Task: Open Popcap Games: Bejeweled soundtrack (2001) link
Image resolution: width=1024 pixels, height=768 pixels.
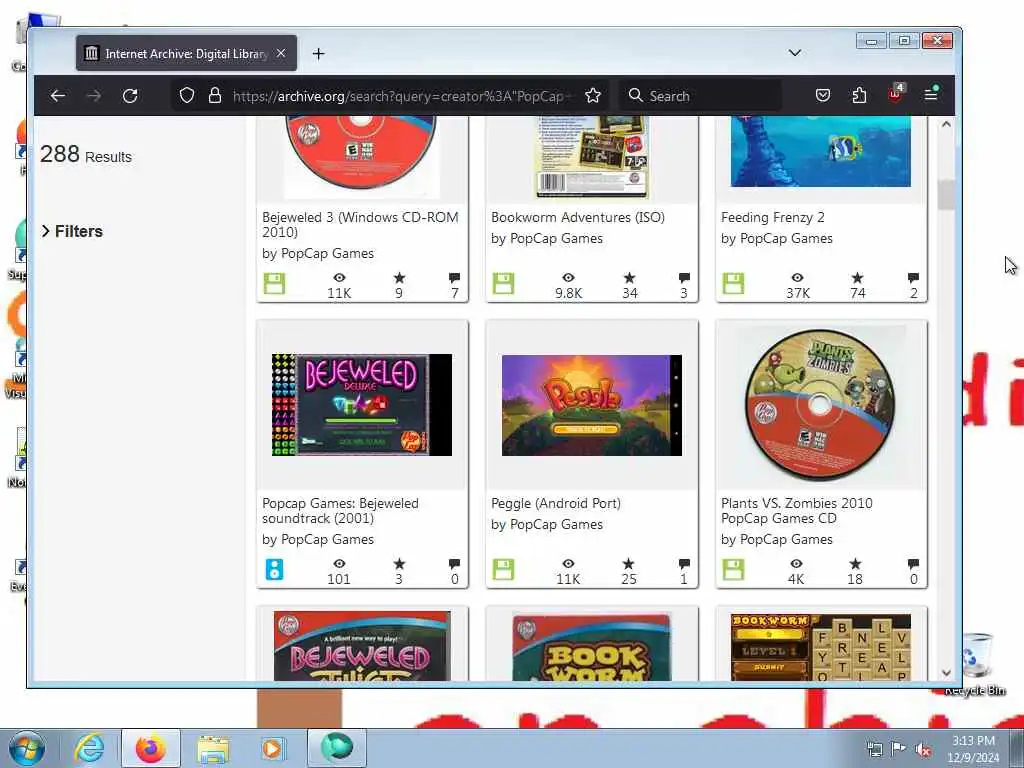Action: pos(340,511)
